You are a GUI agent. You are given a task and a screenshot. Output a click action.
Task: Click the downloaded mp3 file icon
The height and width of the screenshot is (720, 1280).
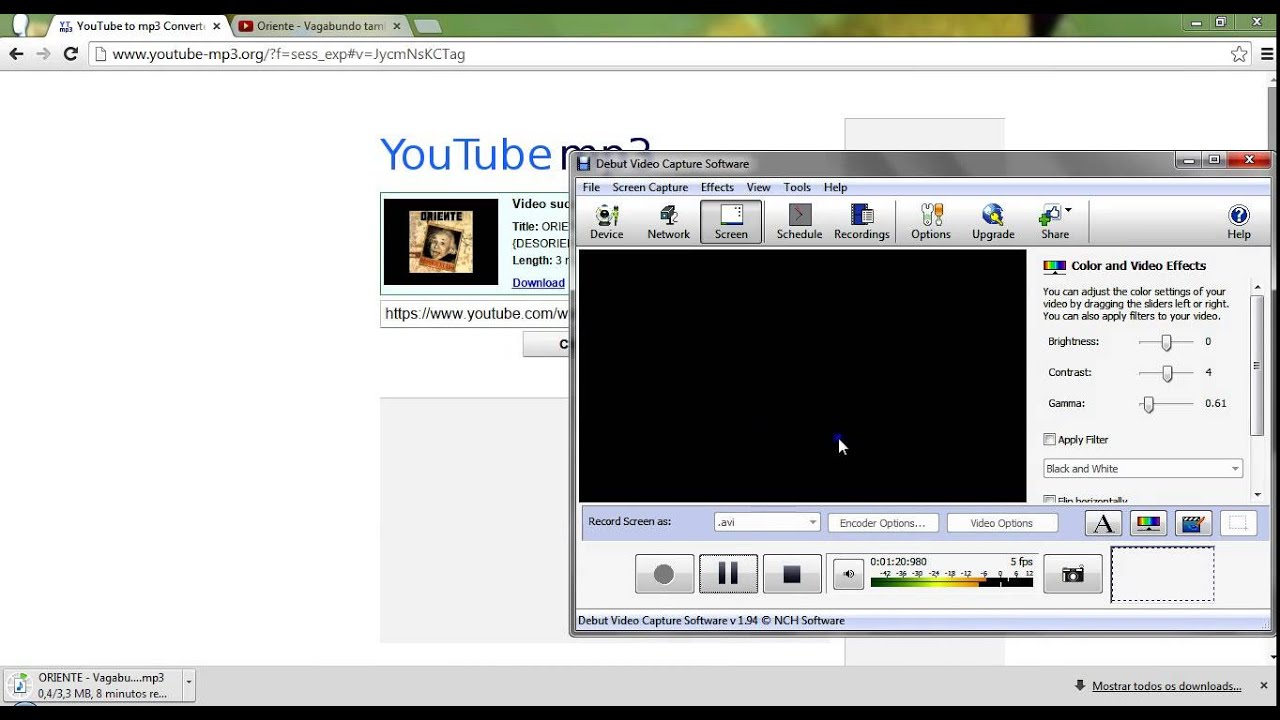coord(19,685)
